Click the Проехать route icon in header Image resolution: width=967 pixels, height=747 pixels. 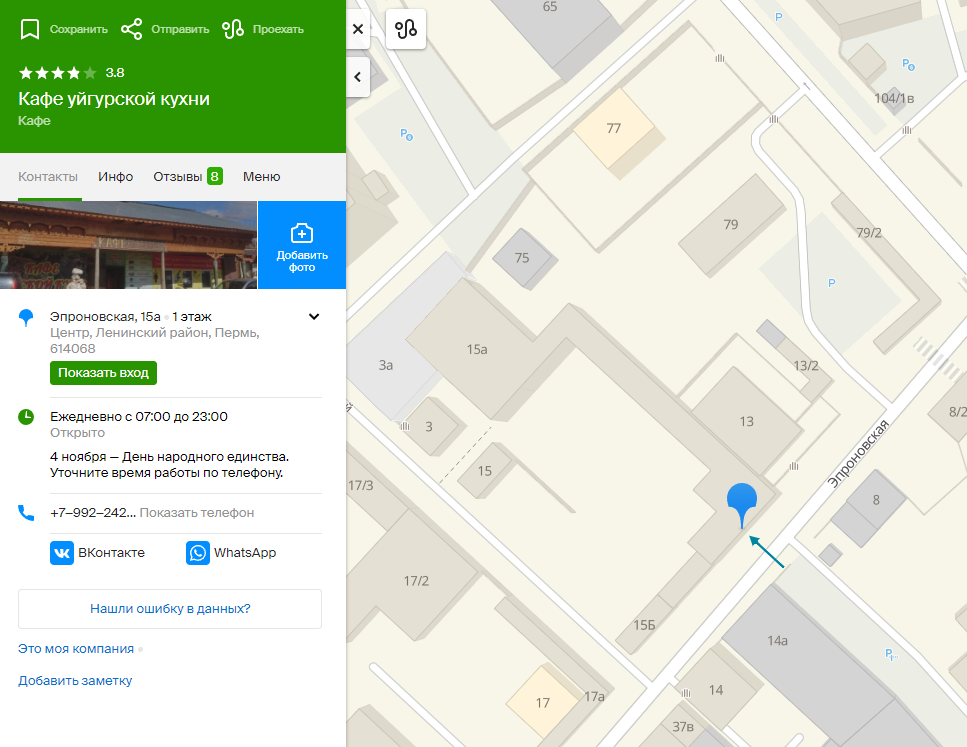click(232, 29)
